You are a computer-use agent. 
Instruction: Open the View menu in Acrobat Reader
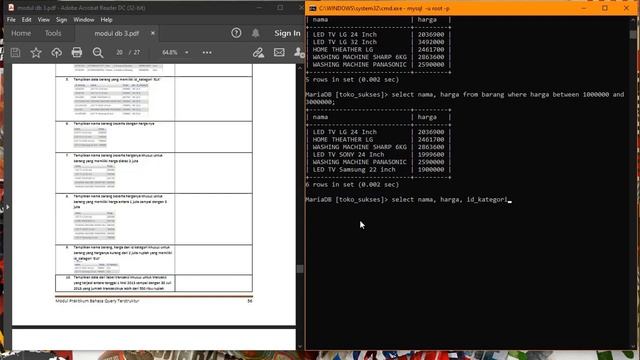[43, 20]
